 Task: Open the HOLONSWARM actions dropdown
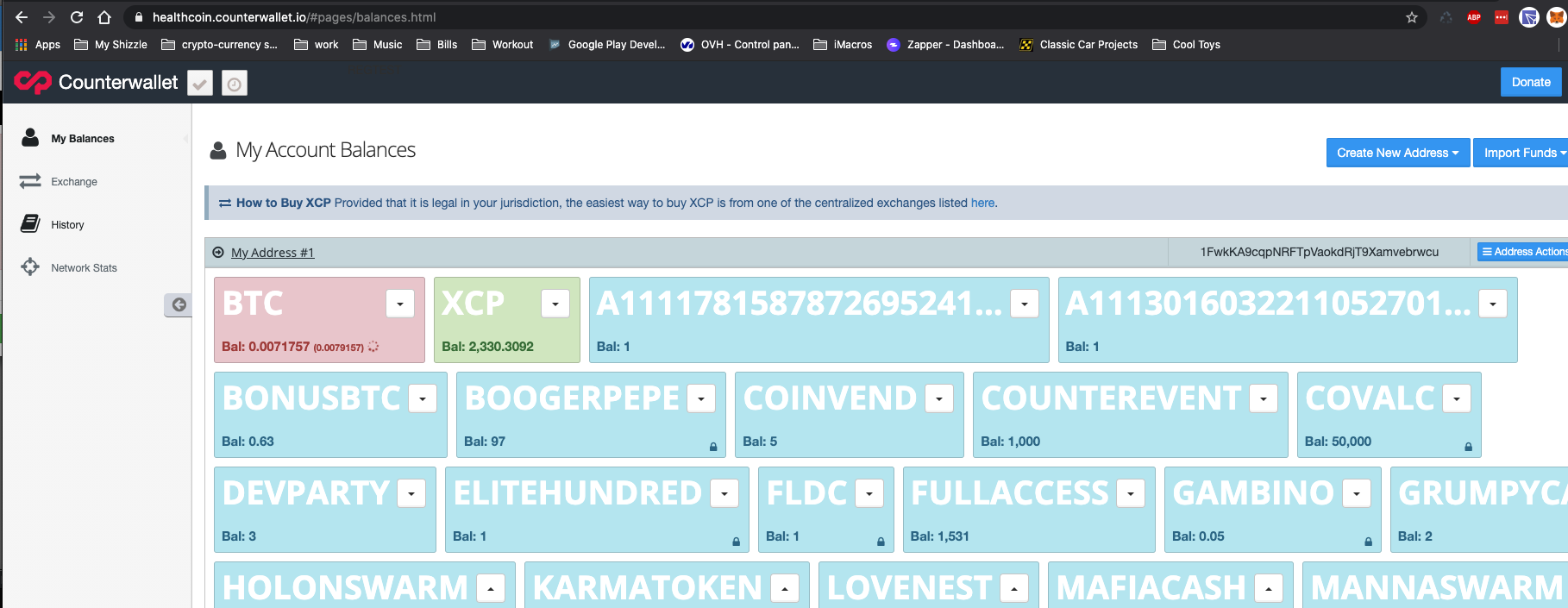pos(491,588)
